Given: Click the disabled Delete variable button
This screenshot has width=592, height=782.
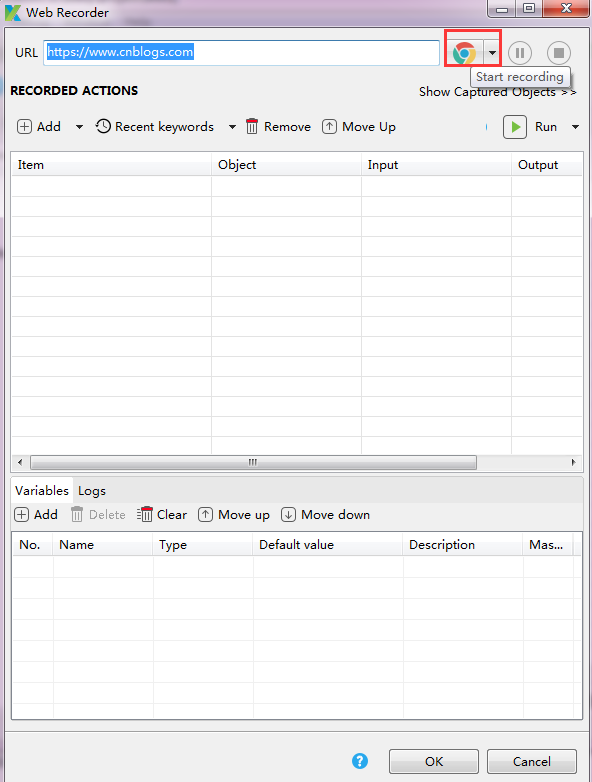Looking at the screenshot, I should 98,515.
